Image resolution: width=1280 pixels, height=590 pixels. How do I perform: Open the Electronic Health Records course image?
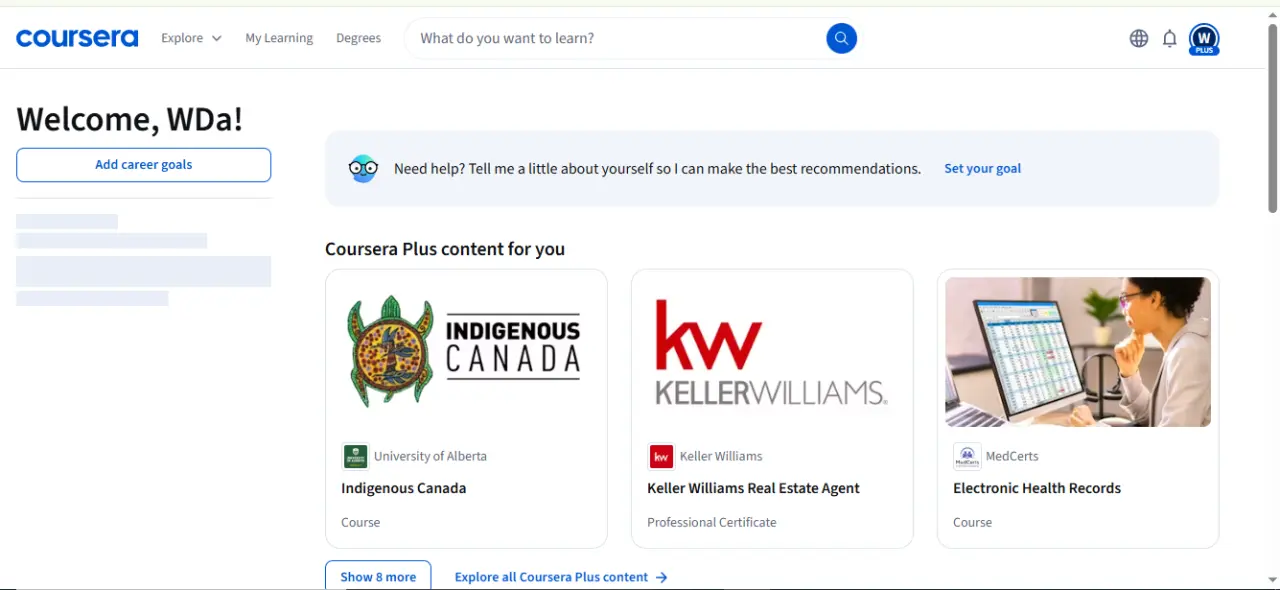(x=1078, y=352)
